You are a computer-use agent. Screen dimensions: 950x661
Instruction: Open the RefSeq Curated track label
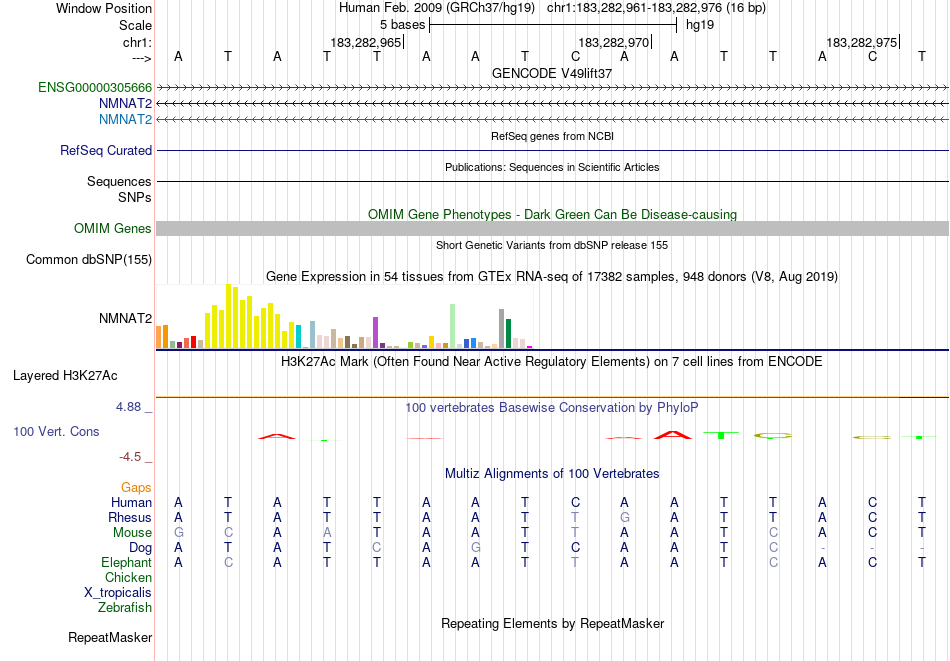[106, 150]
